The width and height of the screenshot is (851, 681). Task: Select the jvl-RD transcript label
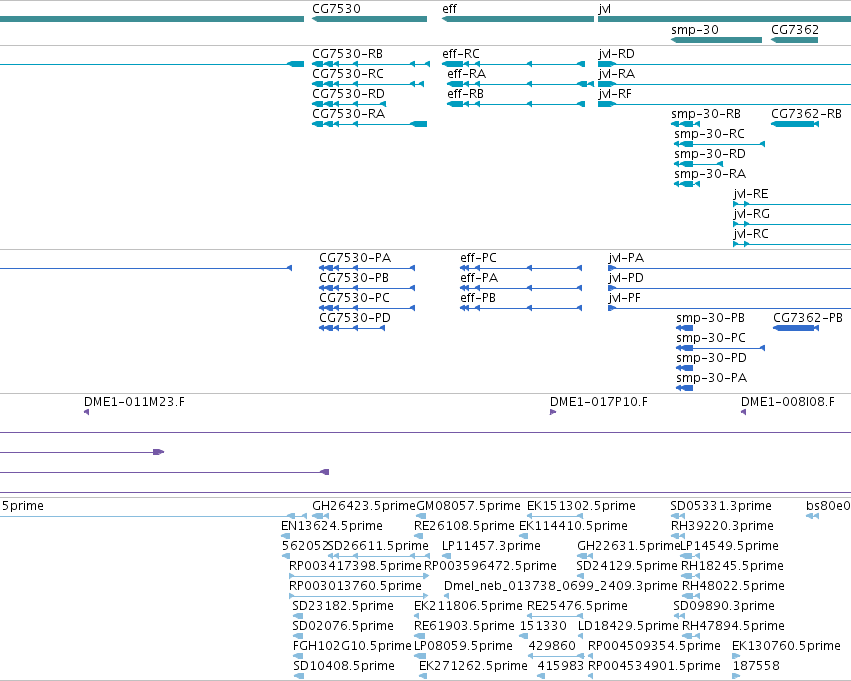pos(616,54)
